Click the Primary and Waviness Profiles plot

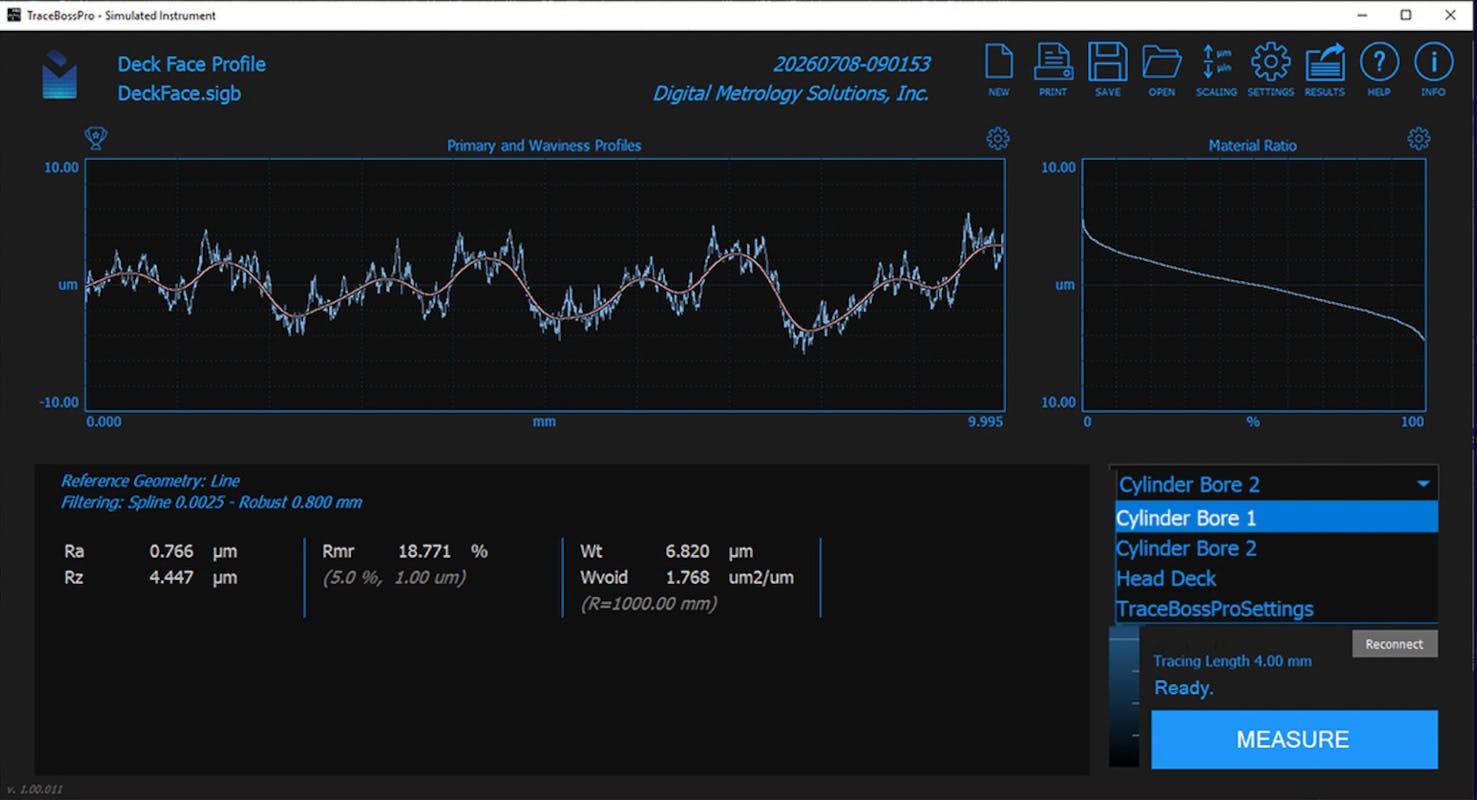[x=545, y=285]
